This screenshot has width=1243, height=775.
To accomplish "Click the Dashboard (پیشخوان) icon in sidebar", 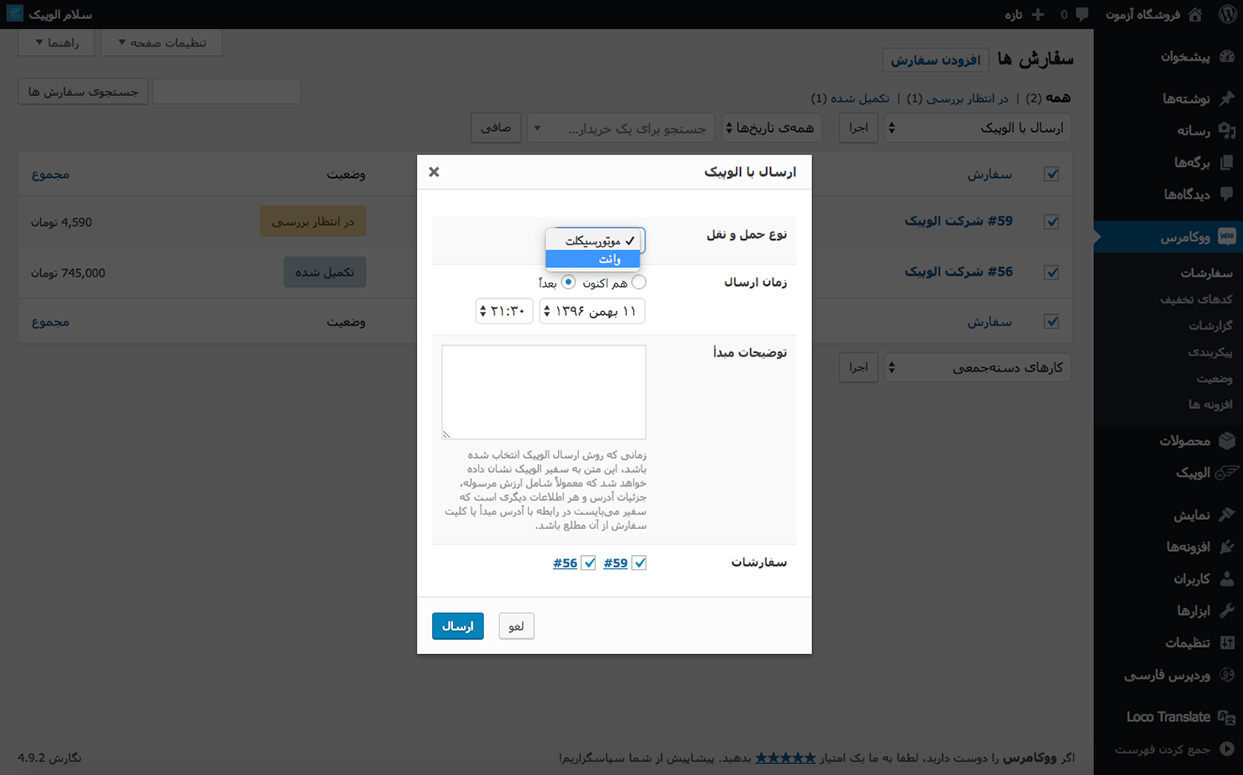I will [1227, 57].
